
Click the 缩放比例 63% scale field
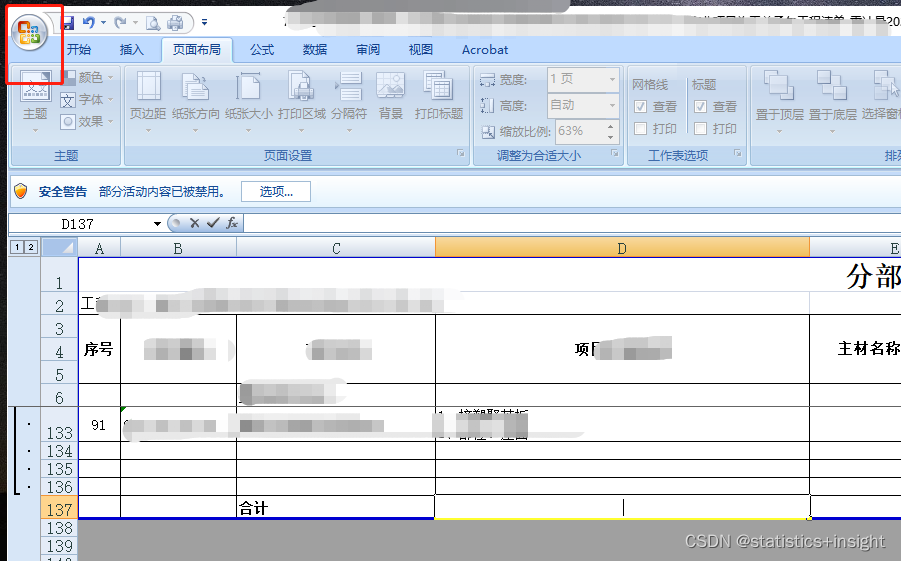pyautogui.click(x=579, y=131)
